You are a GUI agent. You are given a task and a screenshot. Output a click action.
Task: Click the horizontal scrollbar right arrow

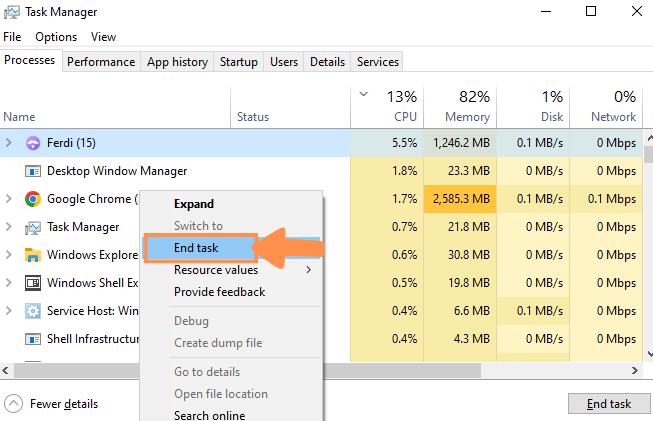[635, 370]
